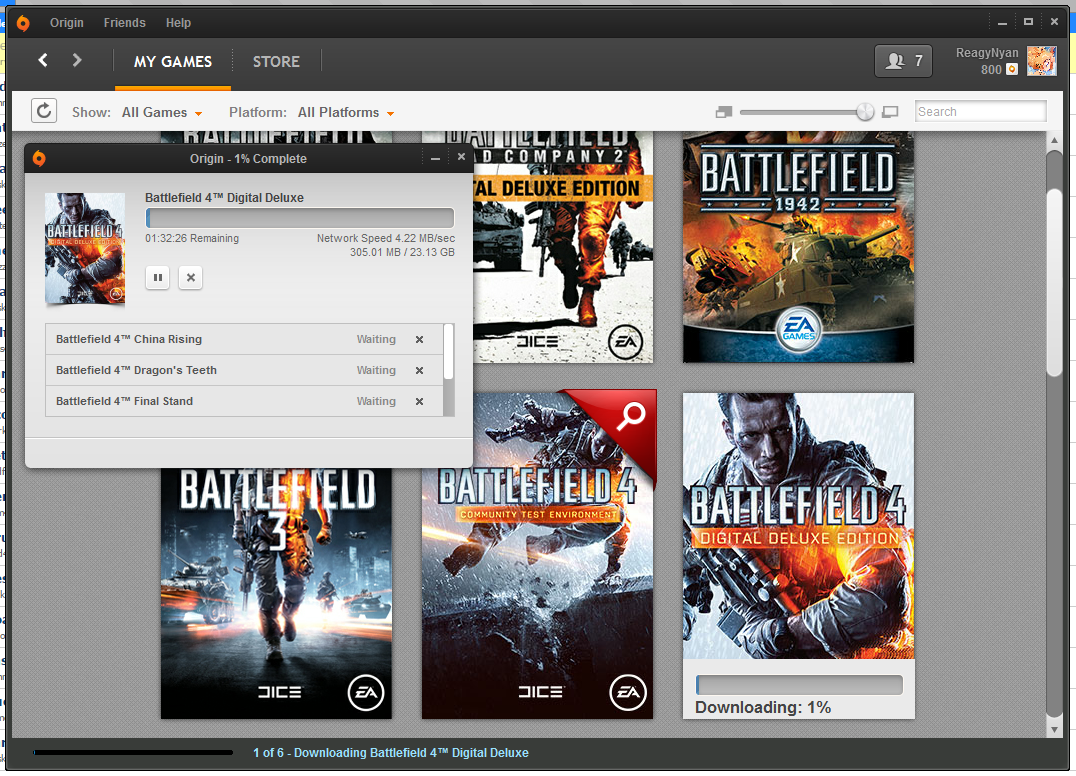The height and width of the screenshot is (776, 1076).
Task: Open the Origin menu
Action: tap(67, 23)
